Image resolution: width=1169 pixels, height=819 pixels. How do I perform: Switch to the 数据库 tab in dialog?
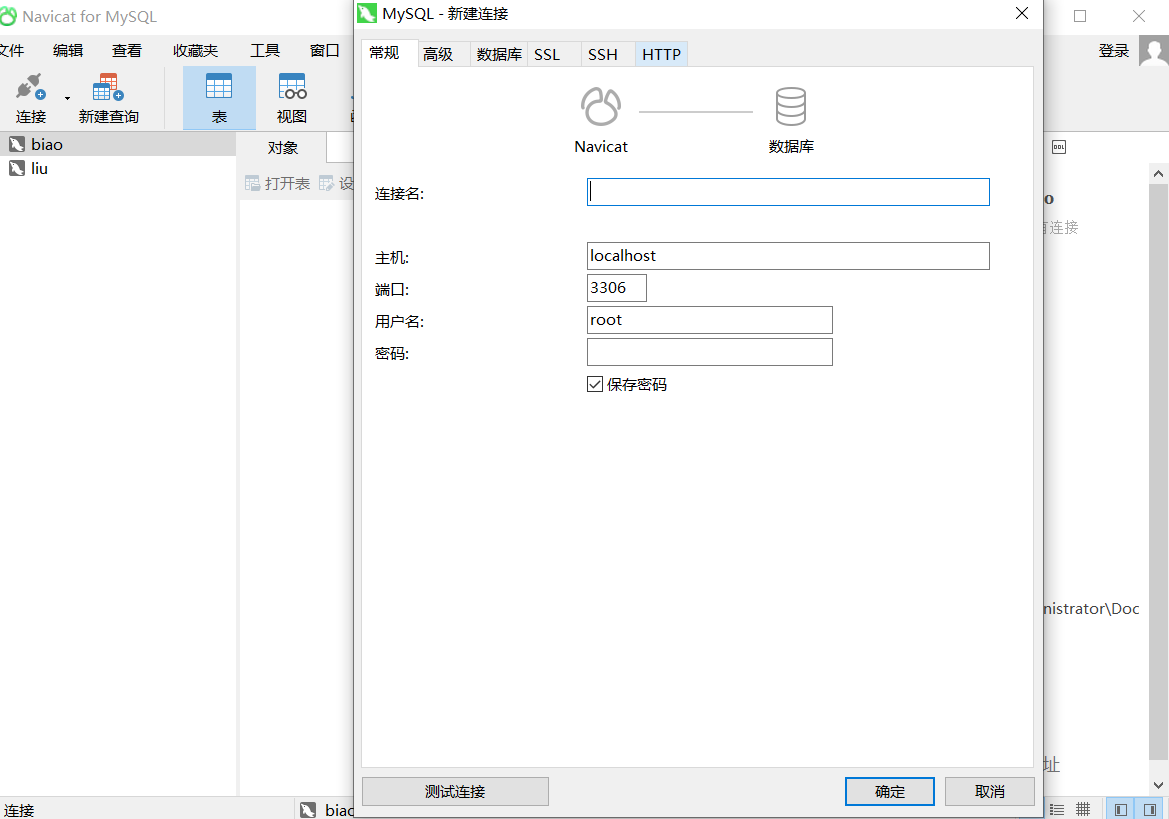pyautogui.click(x=499, y=54)
